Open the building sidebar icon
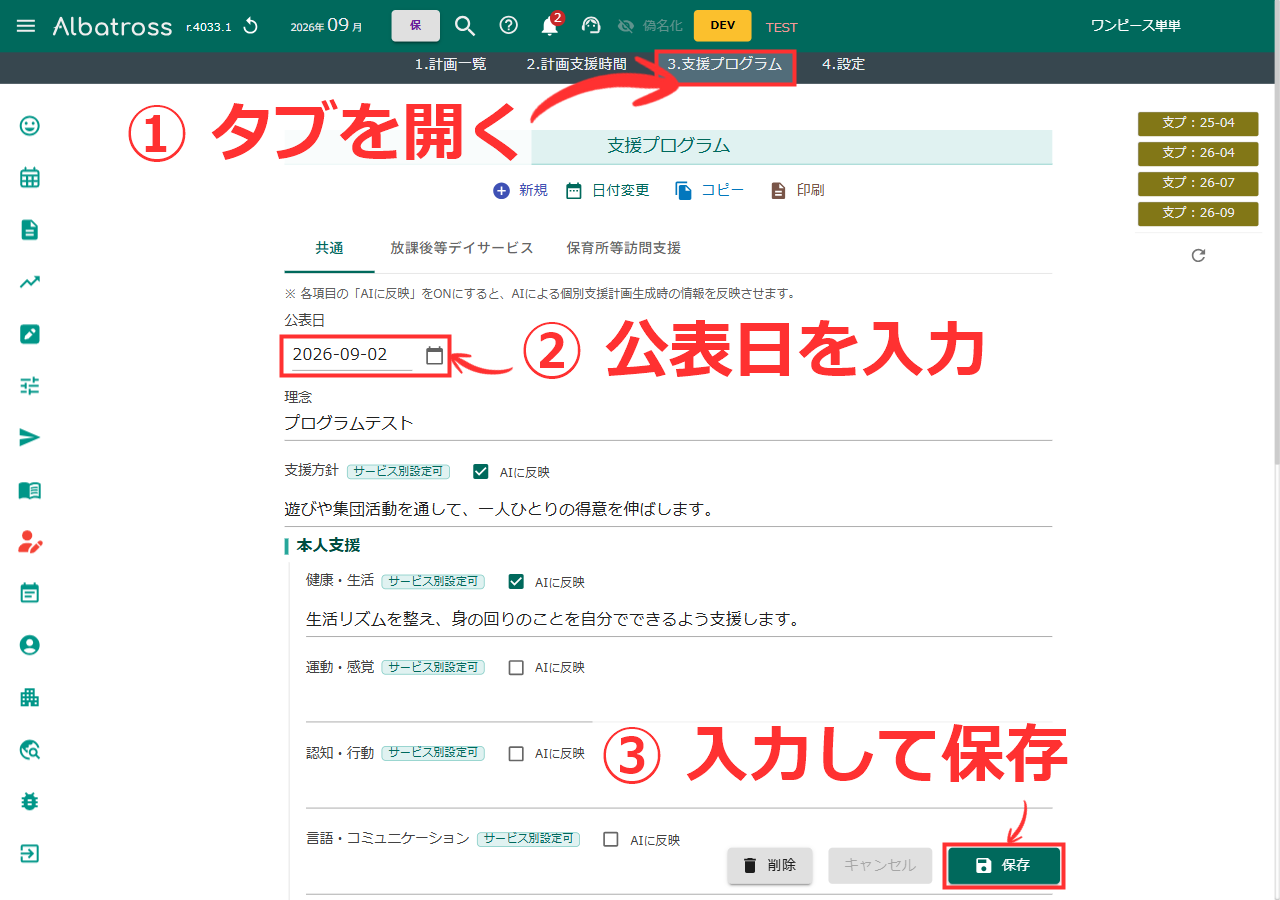 point(30,697)
